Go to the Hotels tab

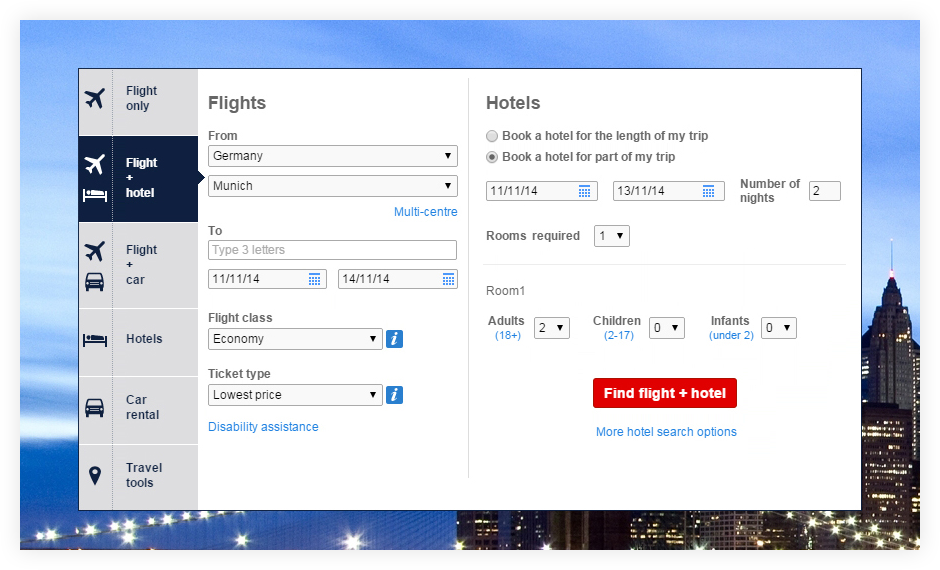[x=138, y=342]
